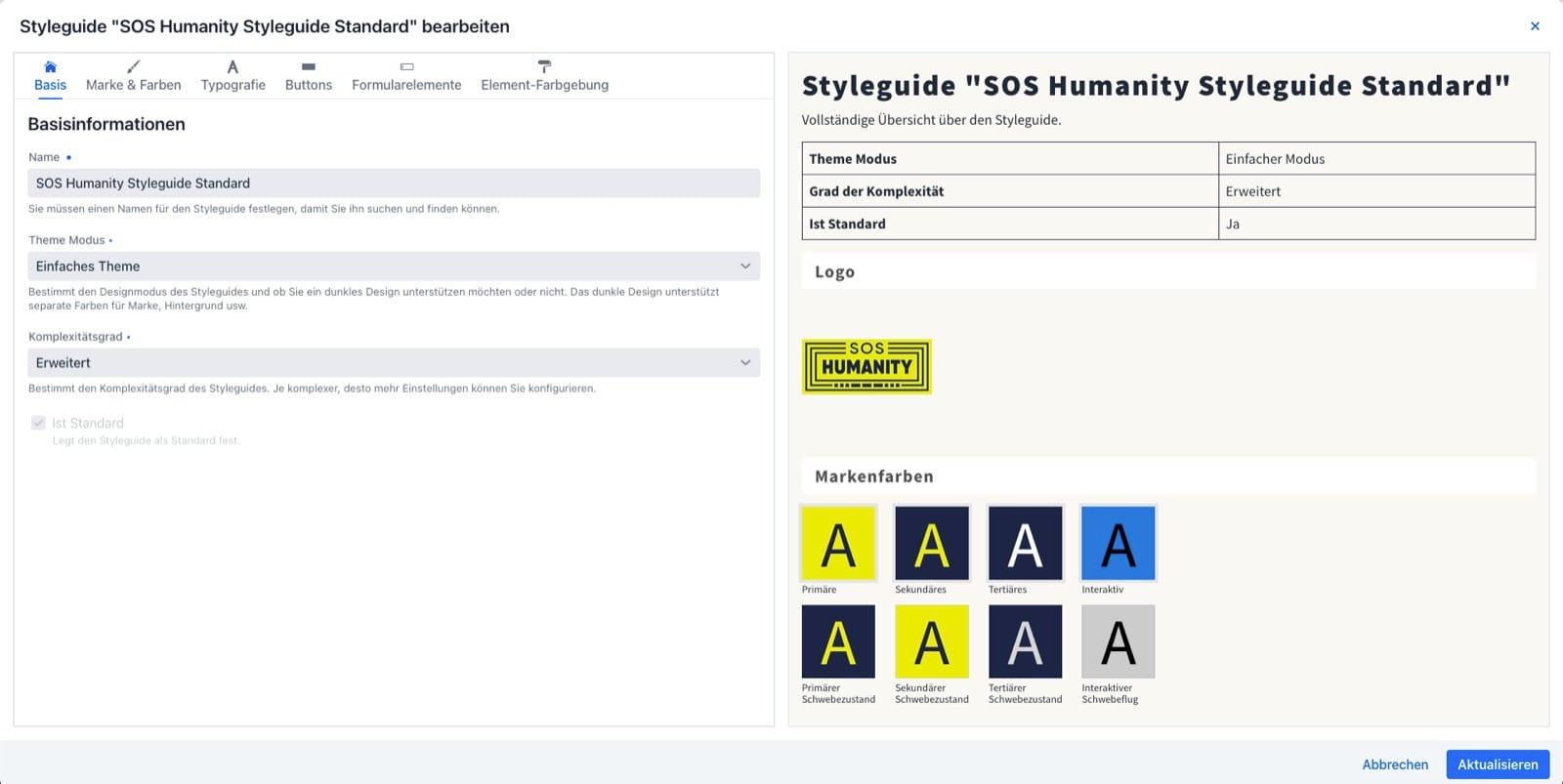
Task: Close the styleguide dialog with X
Action: (1535, 26)
